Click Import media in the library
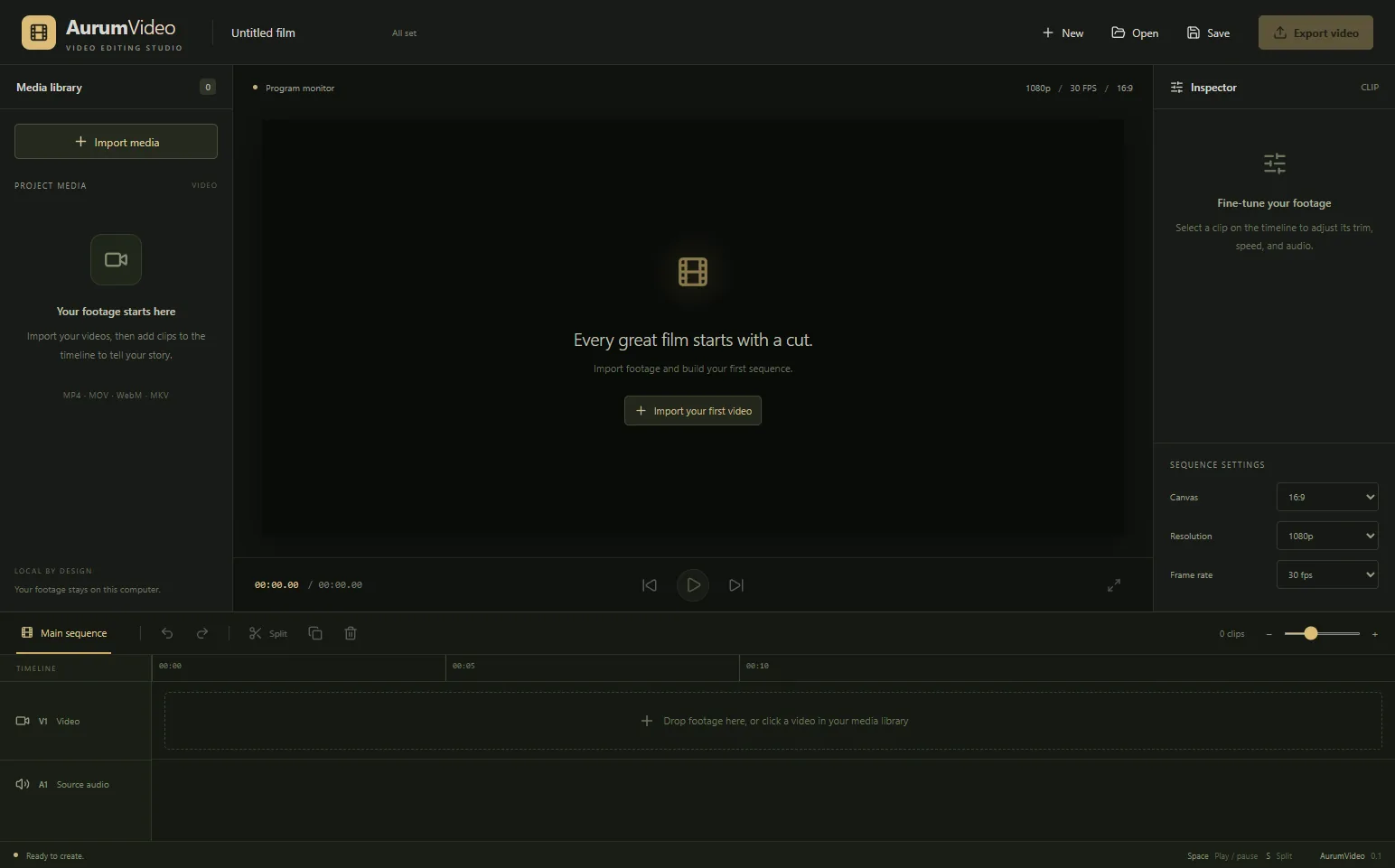 click(116, 142)
